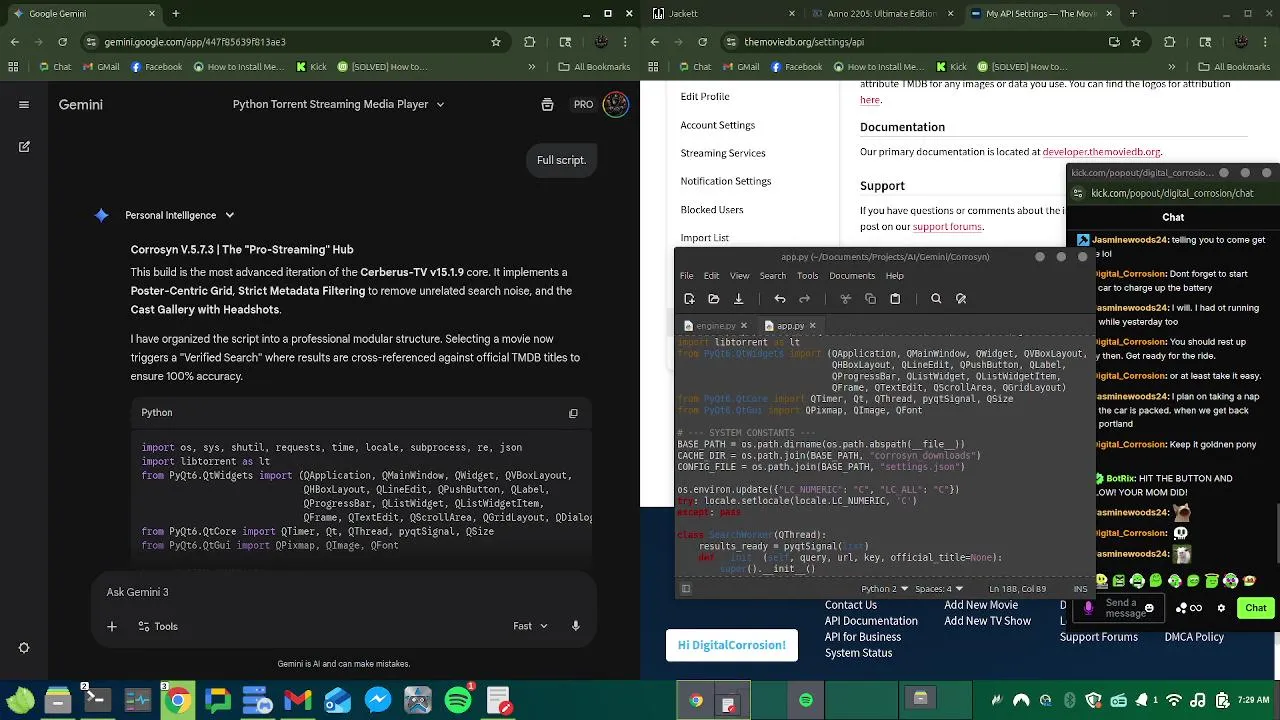Screen dimensions: 1280x720
Task: Open Gemini settings gear in the sidebar
Action: tap(24, 647)
